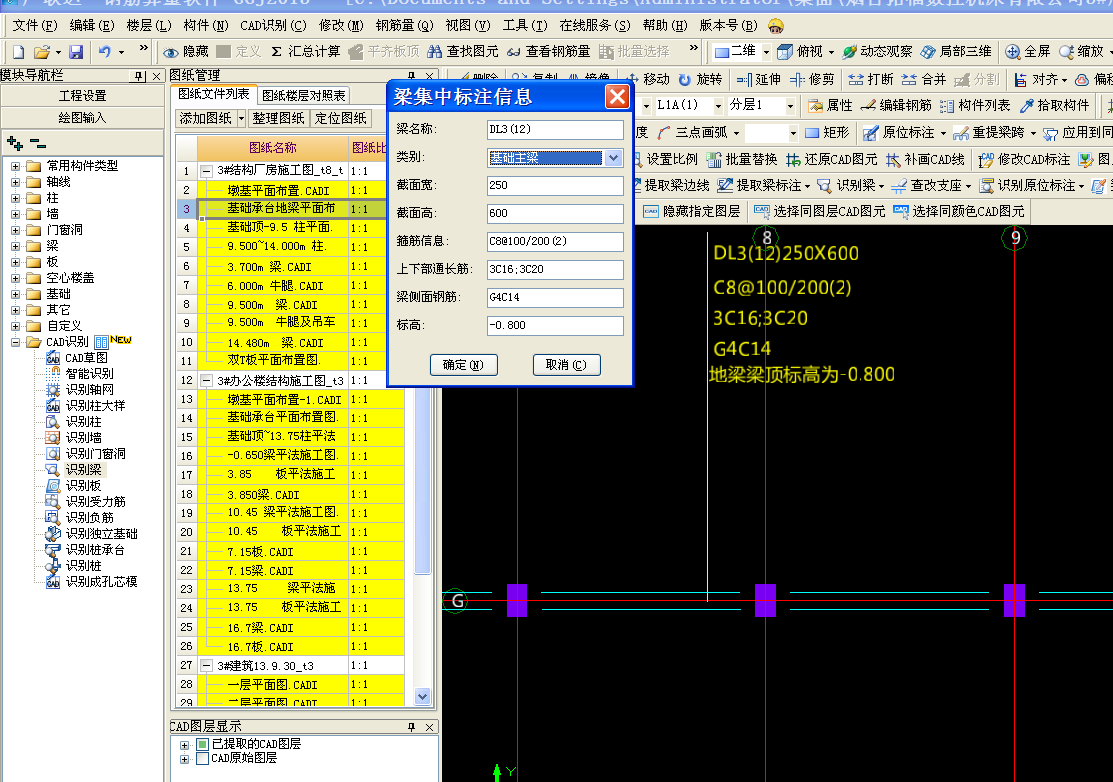Screen dimensions: 1113x782
Task: Click the 标高 input field
Action: [555, 325]
